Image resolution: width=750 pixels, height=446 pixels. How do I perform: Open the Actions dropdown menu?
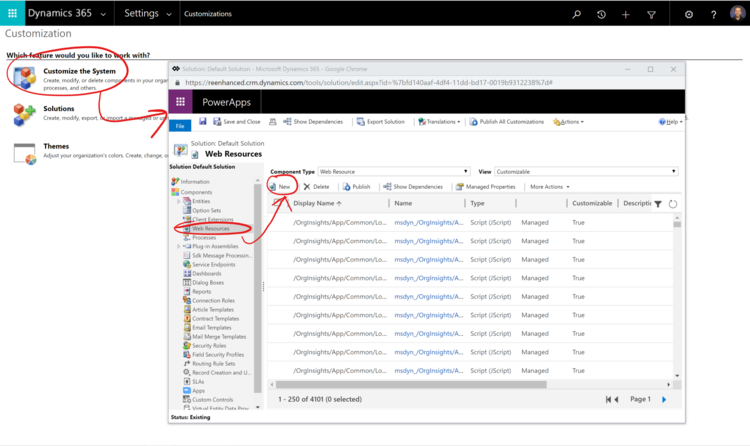click(568, 122)
